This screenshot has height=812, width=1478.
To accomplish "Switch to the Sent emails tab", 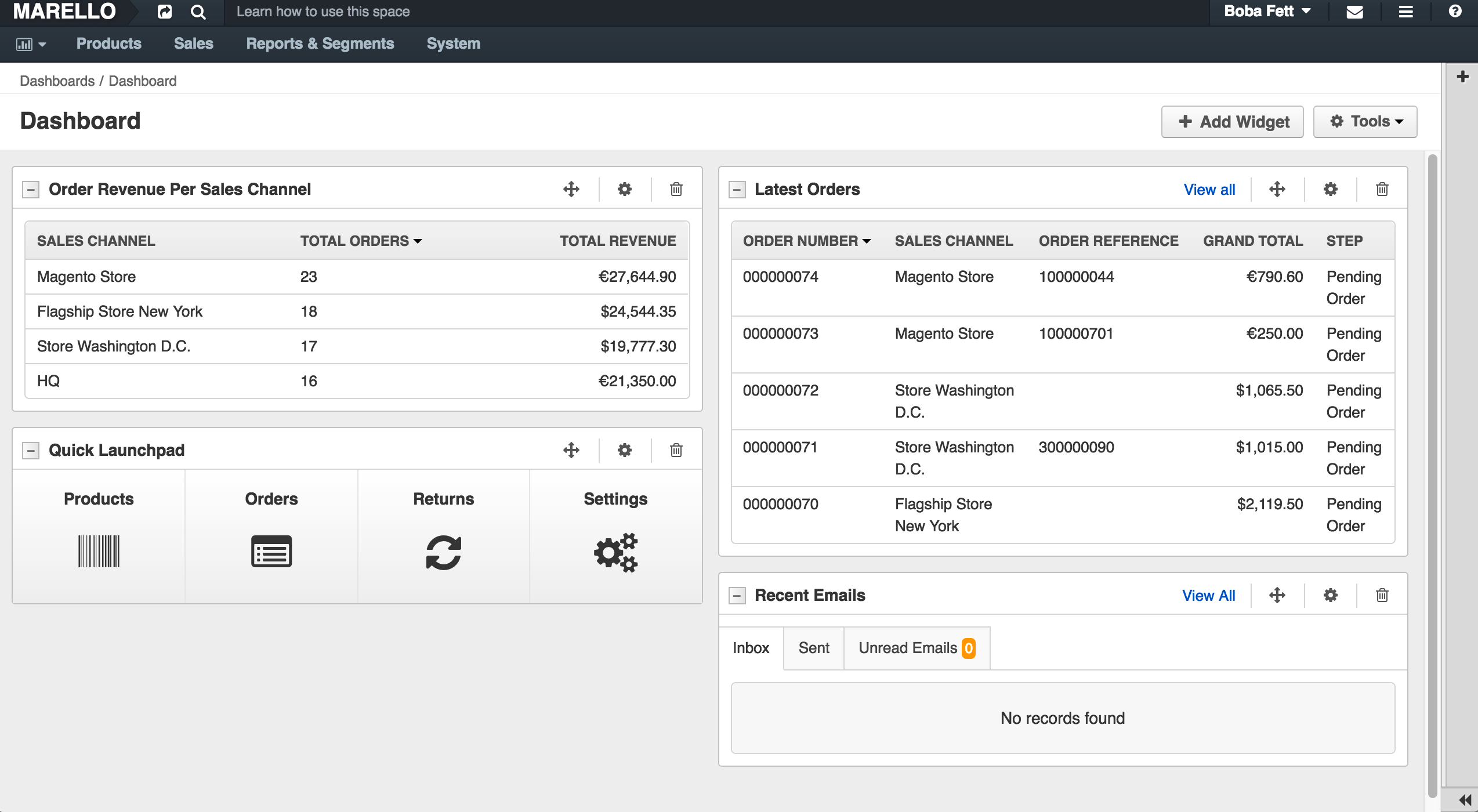I will pos(814,648).
